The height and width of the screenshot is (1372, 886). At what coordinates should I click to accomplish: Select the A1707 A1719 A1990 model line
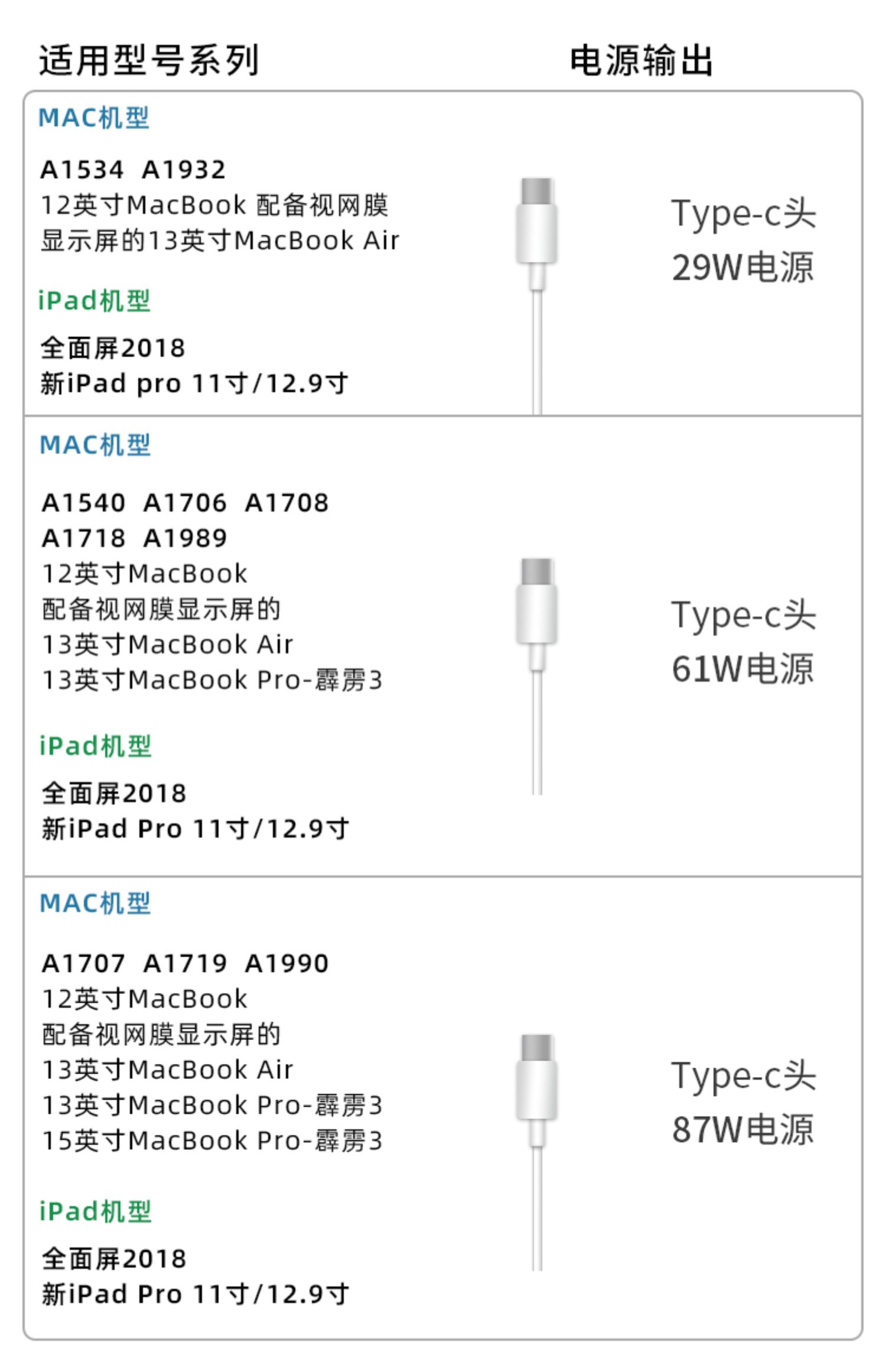[x=185, y=964]
